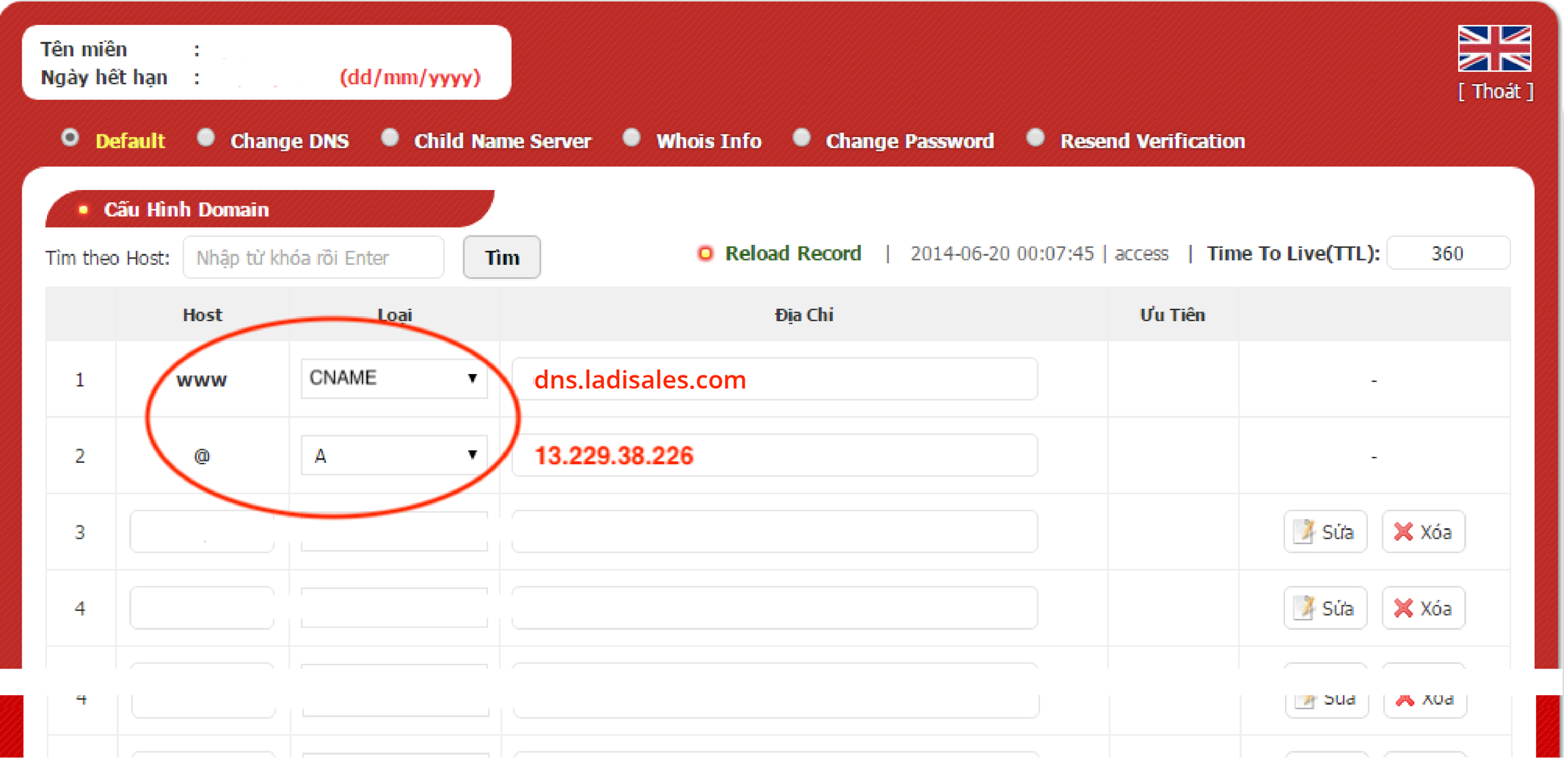
Task: Click row 3 Sửa edit pencil icon
Action: pyautogui.click(x=1304, y=531)
